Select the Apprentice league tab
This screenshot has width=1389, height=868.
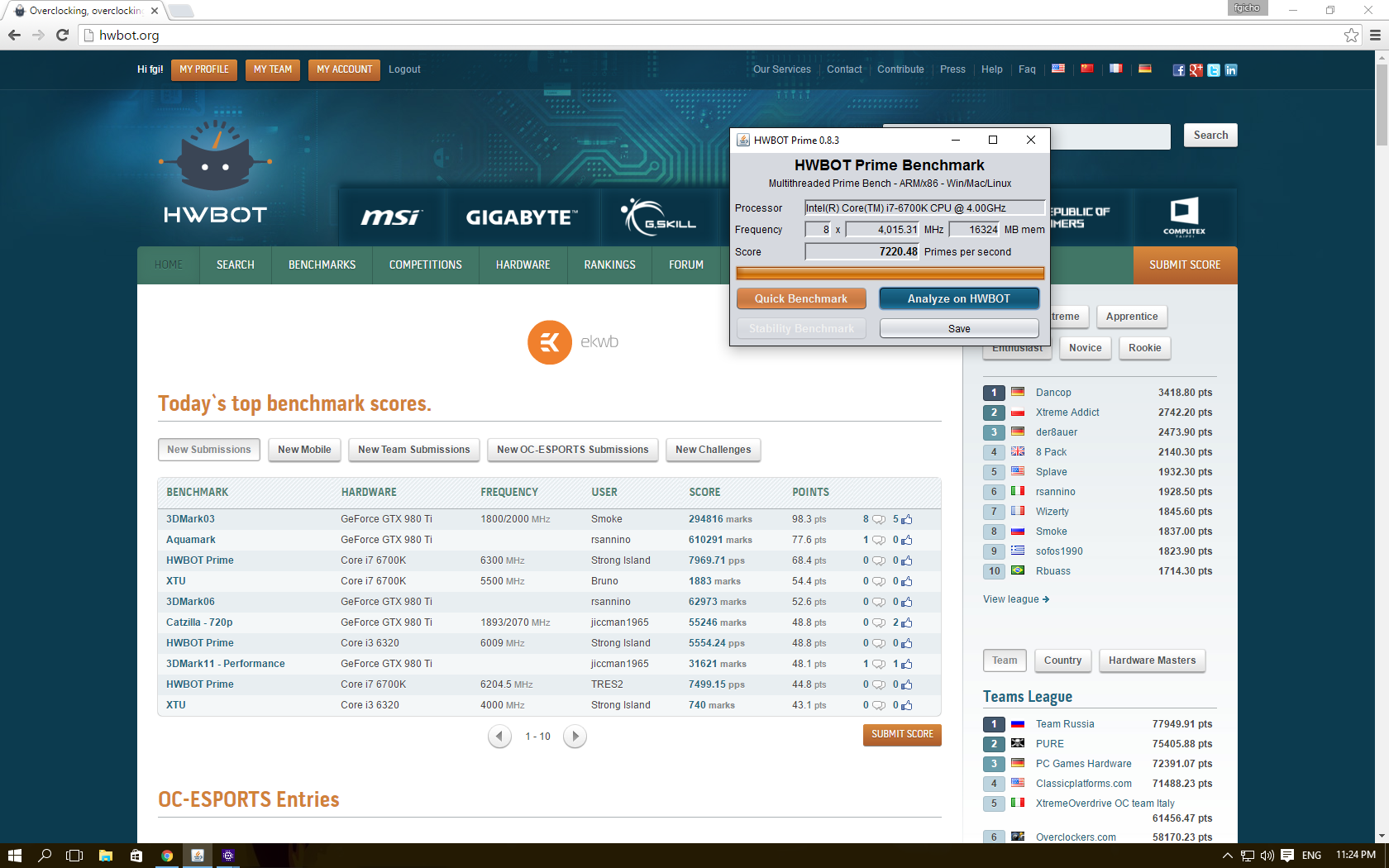point(1132,317)
